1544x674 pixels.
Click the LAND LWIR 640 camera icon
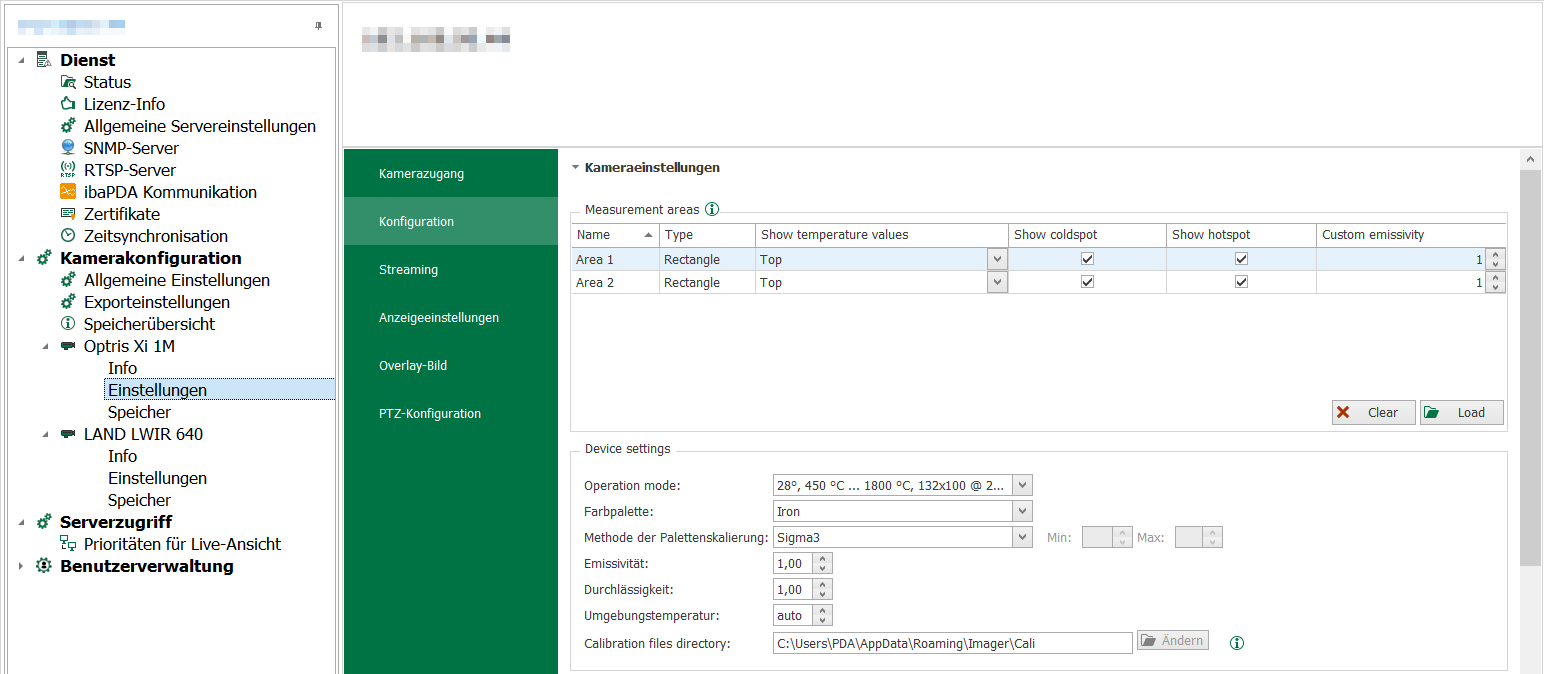[68, 434]
